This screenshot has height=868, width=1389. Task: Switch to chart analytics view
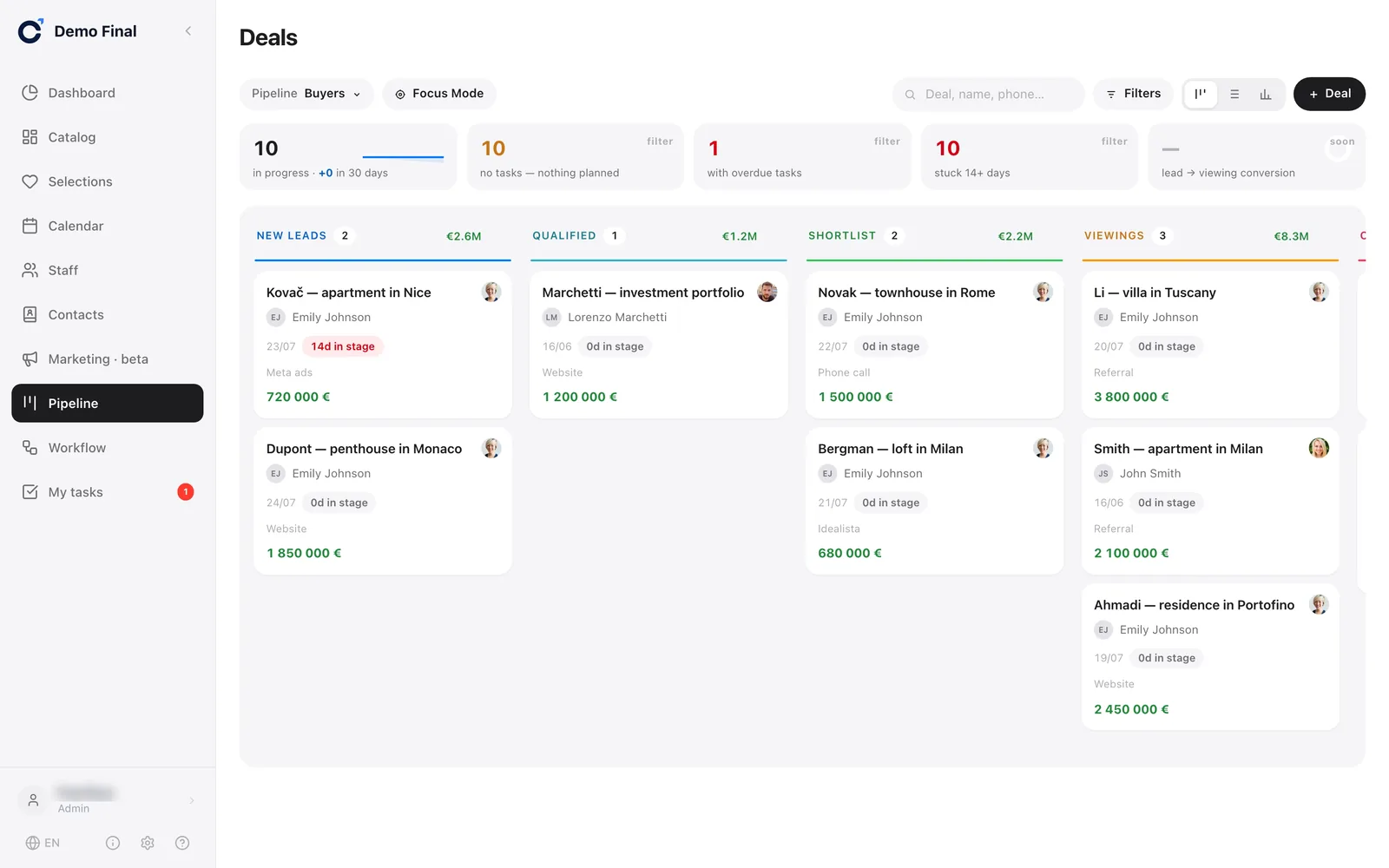coord(1266,94)
